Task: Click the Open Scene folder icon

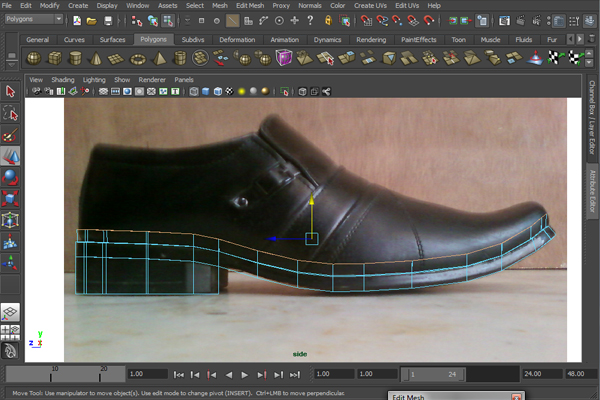Action: click(92, 21)
